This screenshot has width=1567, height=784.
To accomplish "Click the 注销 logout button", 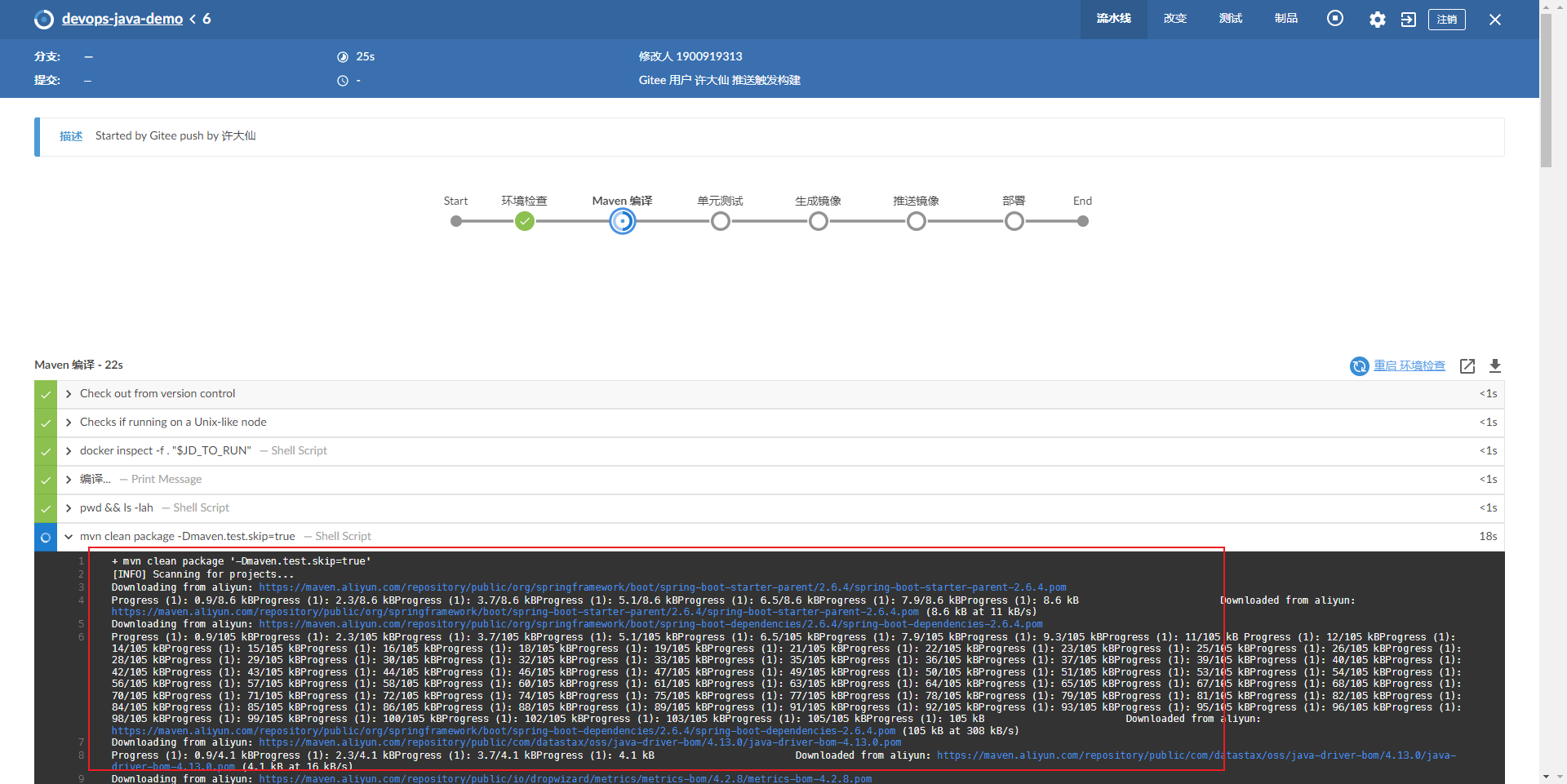I will click(x=1447, y=20).
